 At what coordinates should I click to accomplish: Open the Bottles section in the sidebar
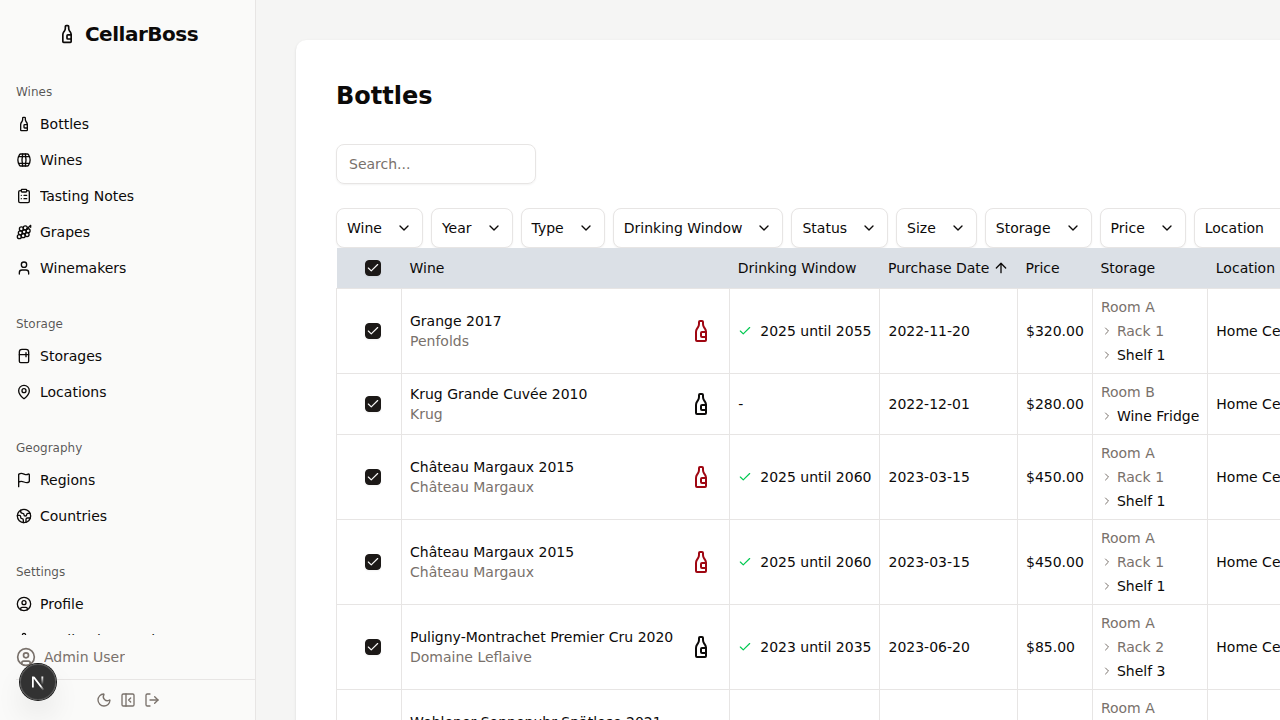click(x=64, y=123)
